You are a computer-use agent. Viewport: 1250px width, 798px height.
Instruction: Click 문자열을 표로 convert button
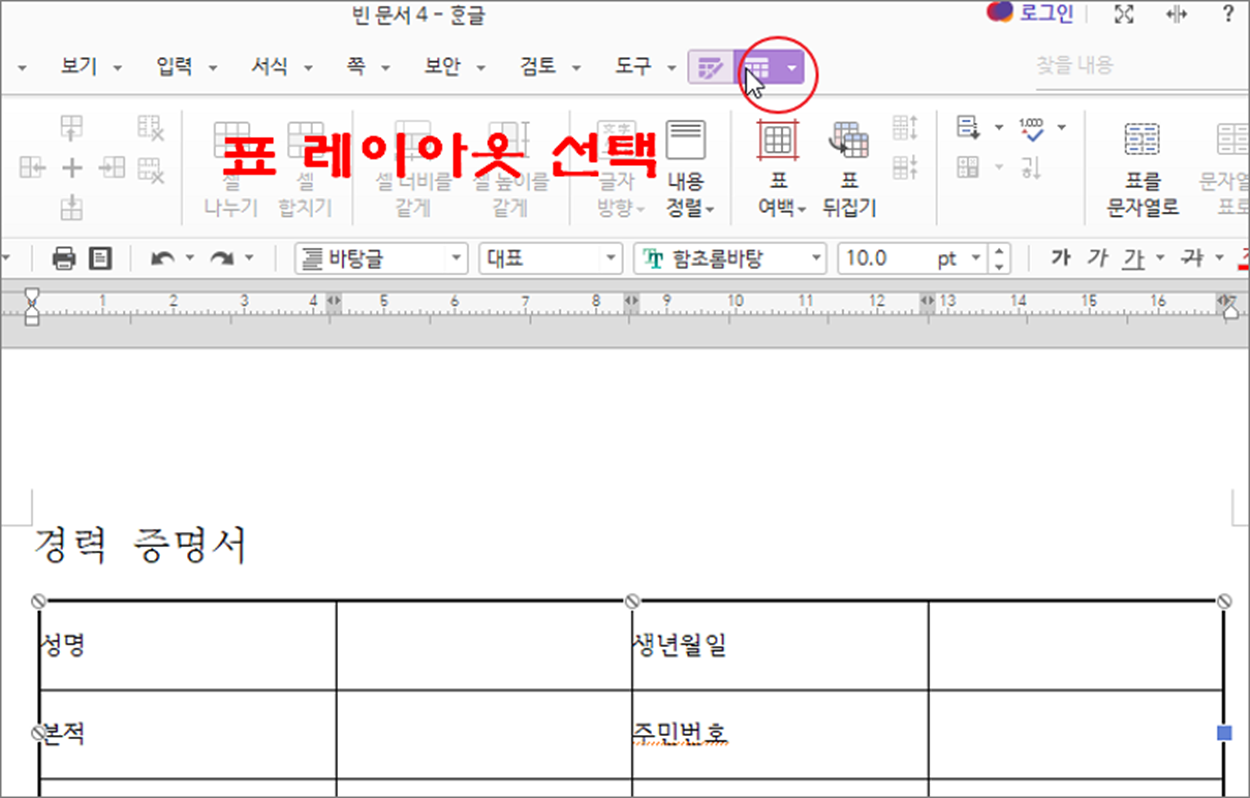[1224, 168]
